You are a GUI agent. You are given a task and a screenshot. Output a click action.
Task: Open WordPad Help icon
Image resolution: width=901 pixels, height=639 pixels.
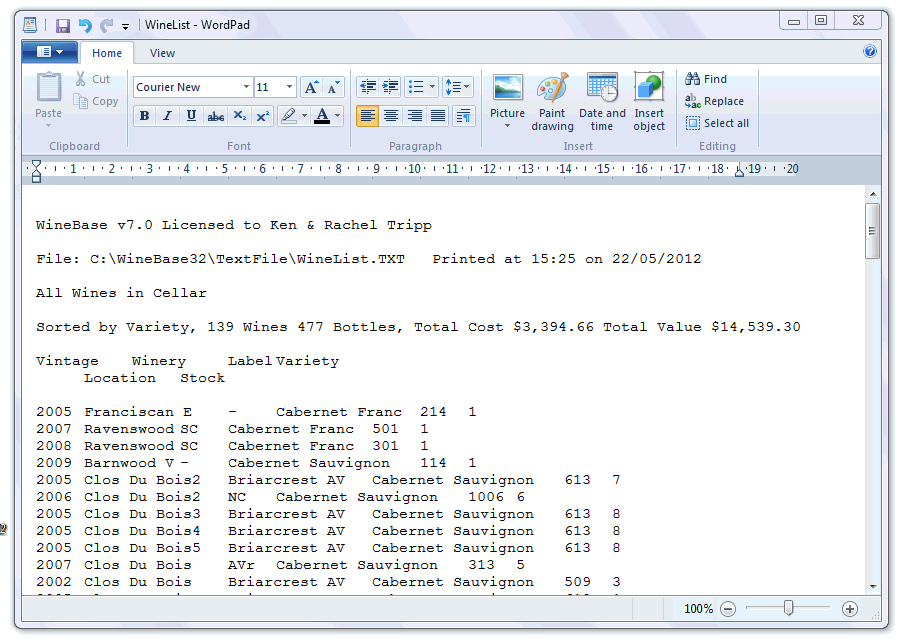pos(870,52)
